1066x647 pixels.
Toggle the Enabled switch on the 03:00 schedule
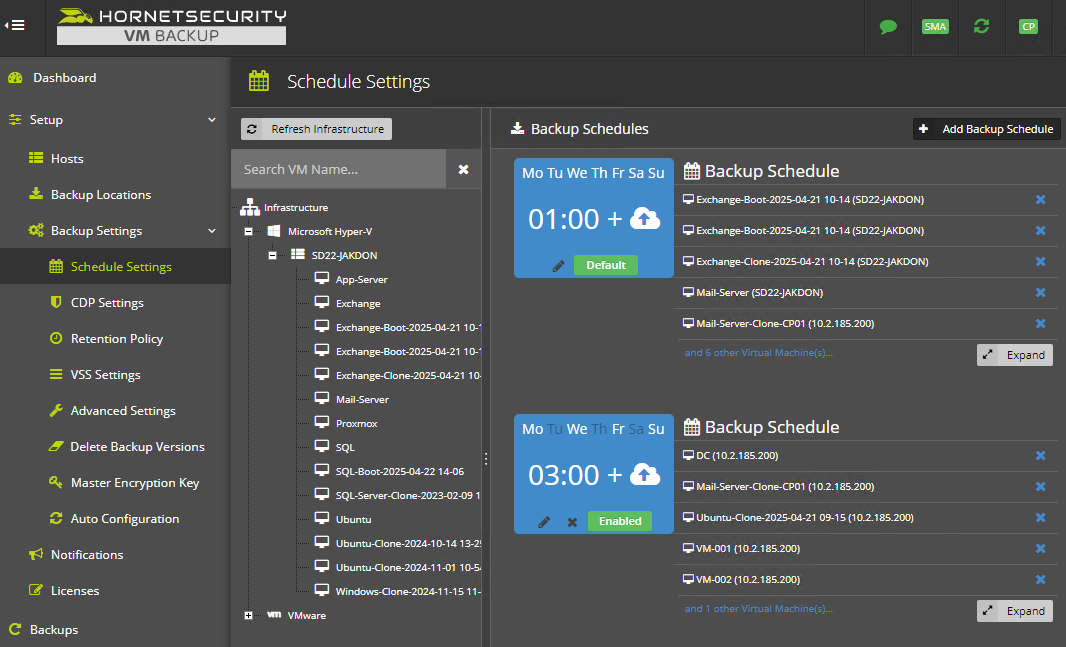coord(620,521)
